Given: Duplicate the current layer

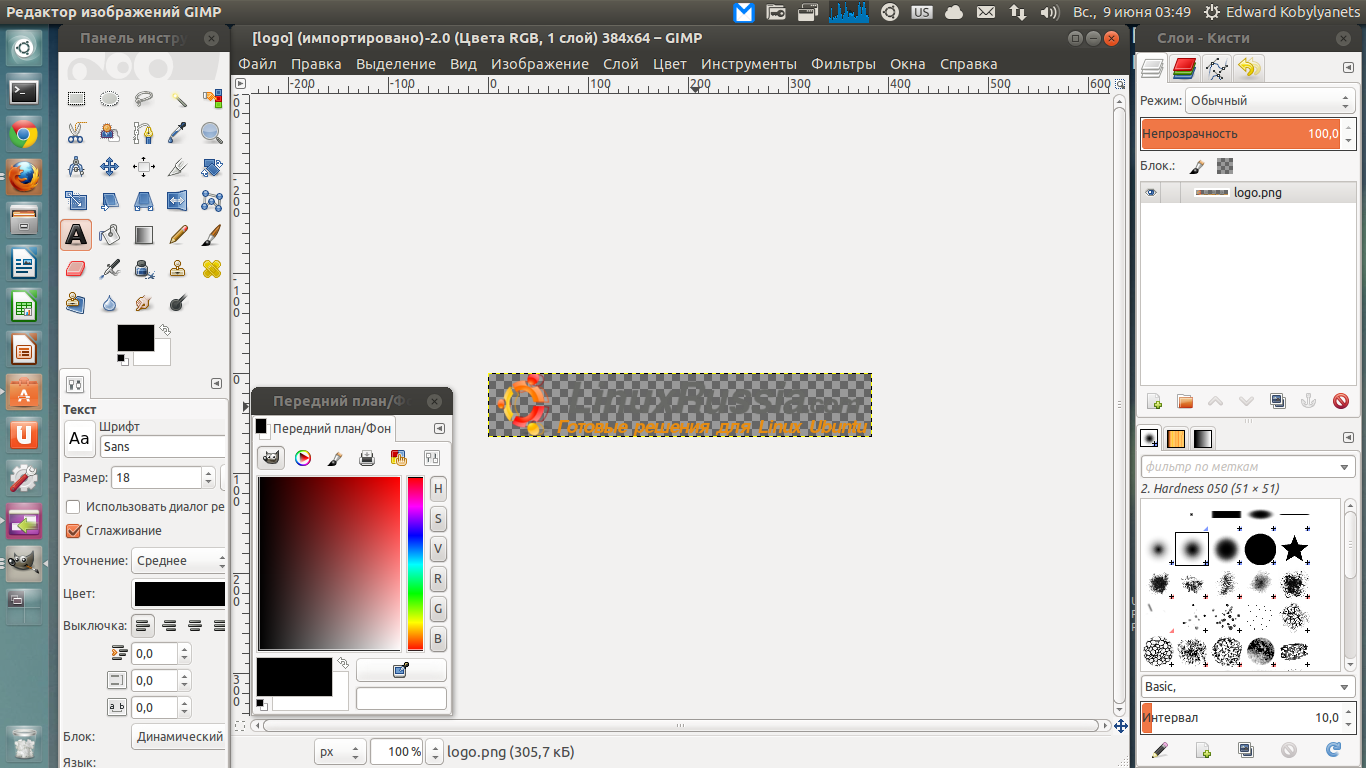Looking at the screenshot, I should point(1278,402).
